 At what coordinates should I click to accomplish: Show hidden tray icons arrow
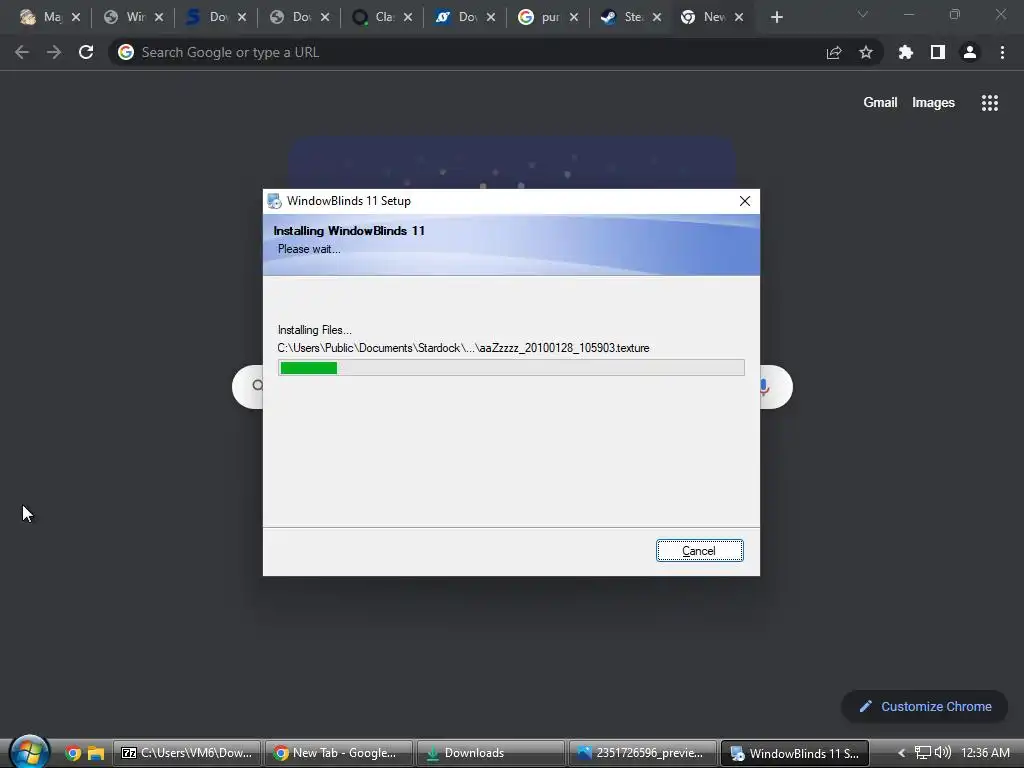[901, 753]
